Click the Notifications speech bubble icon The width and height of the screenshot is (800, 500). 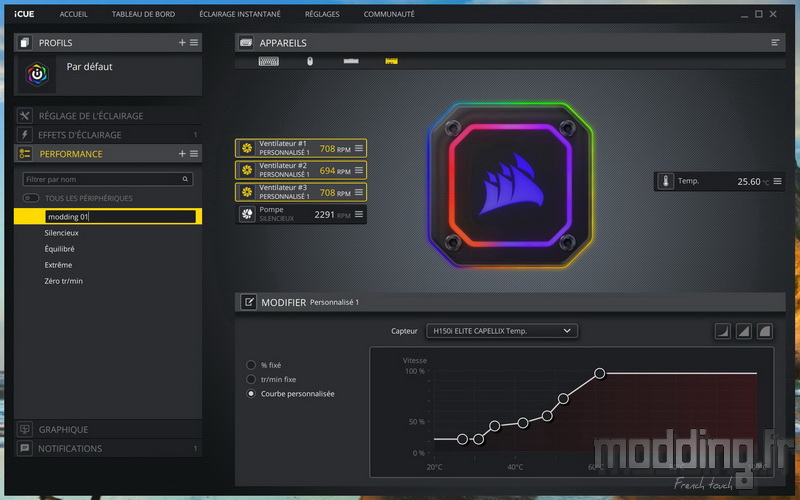click(x=24, y=448)
